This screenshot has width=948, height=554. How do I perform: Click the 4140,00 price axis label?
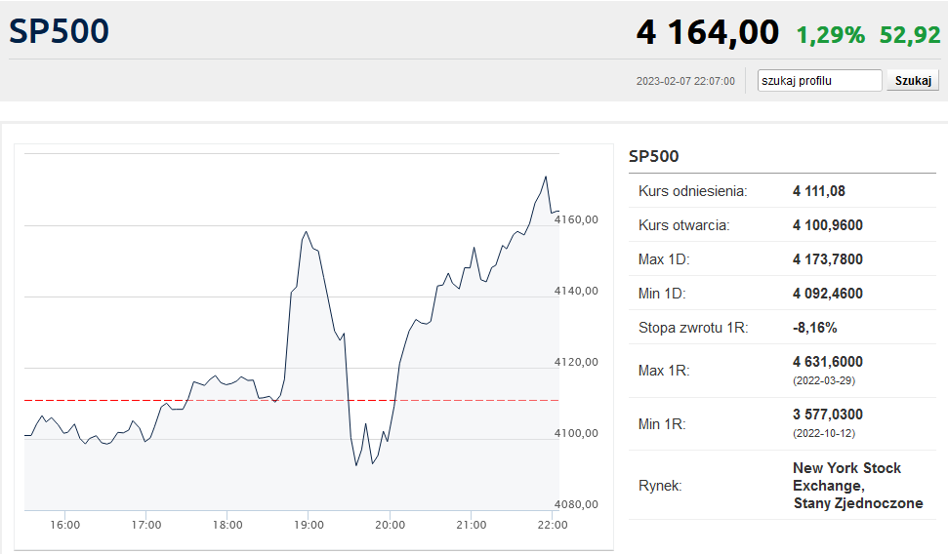coord(576,291)
